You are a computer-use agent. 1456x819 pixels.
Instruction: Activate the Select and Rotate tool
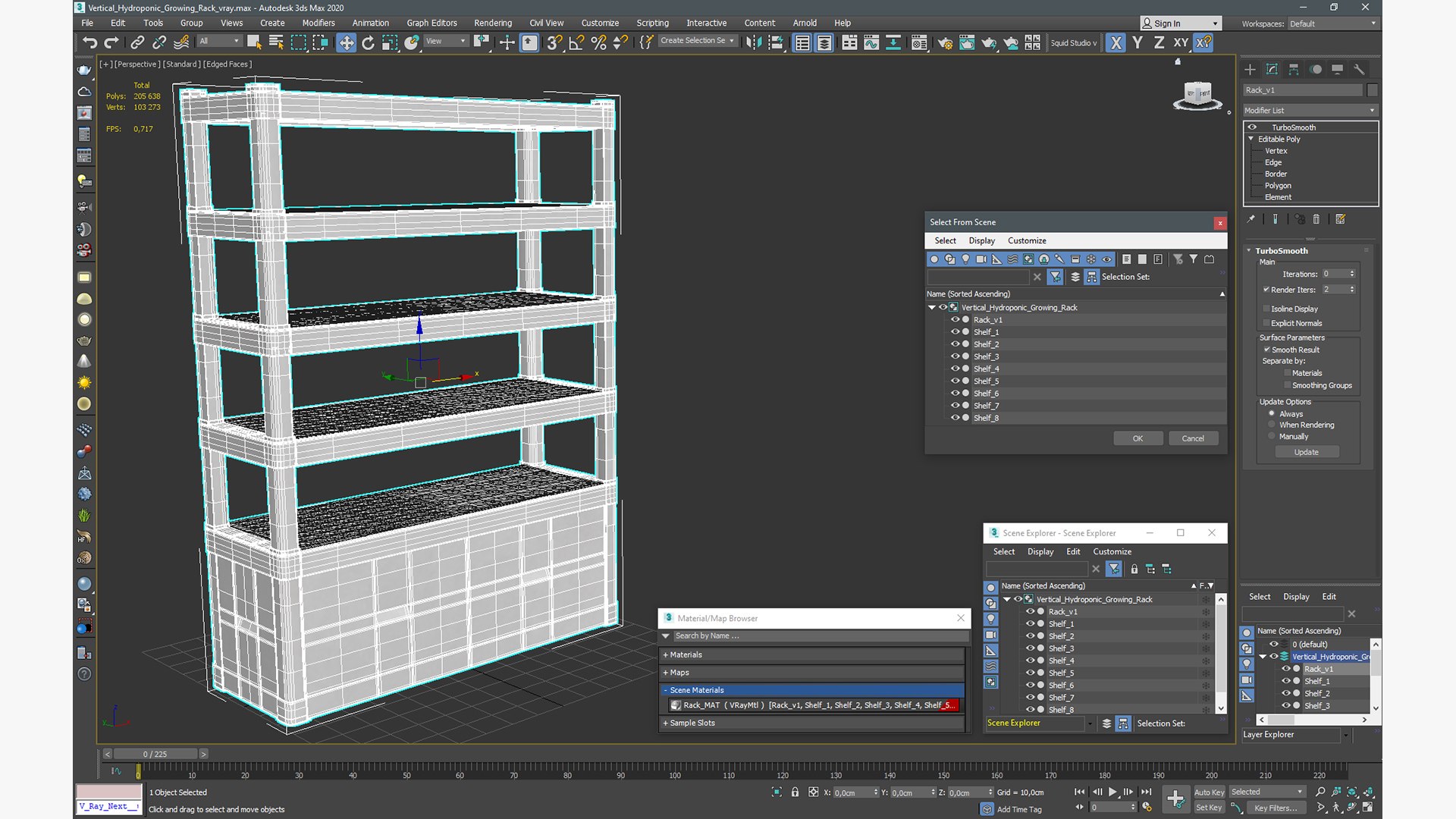[368, 42]
